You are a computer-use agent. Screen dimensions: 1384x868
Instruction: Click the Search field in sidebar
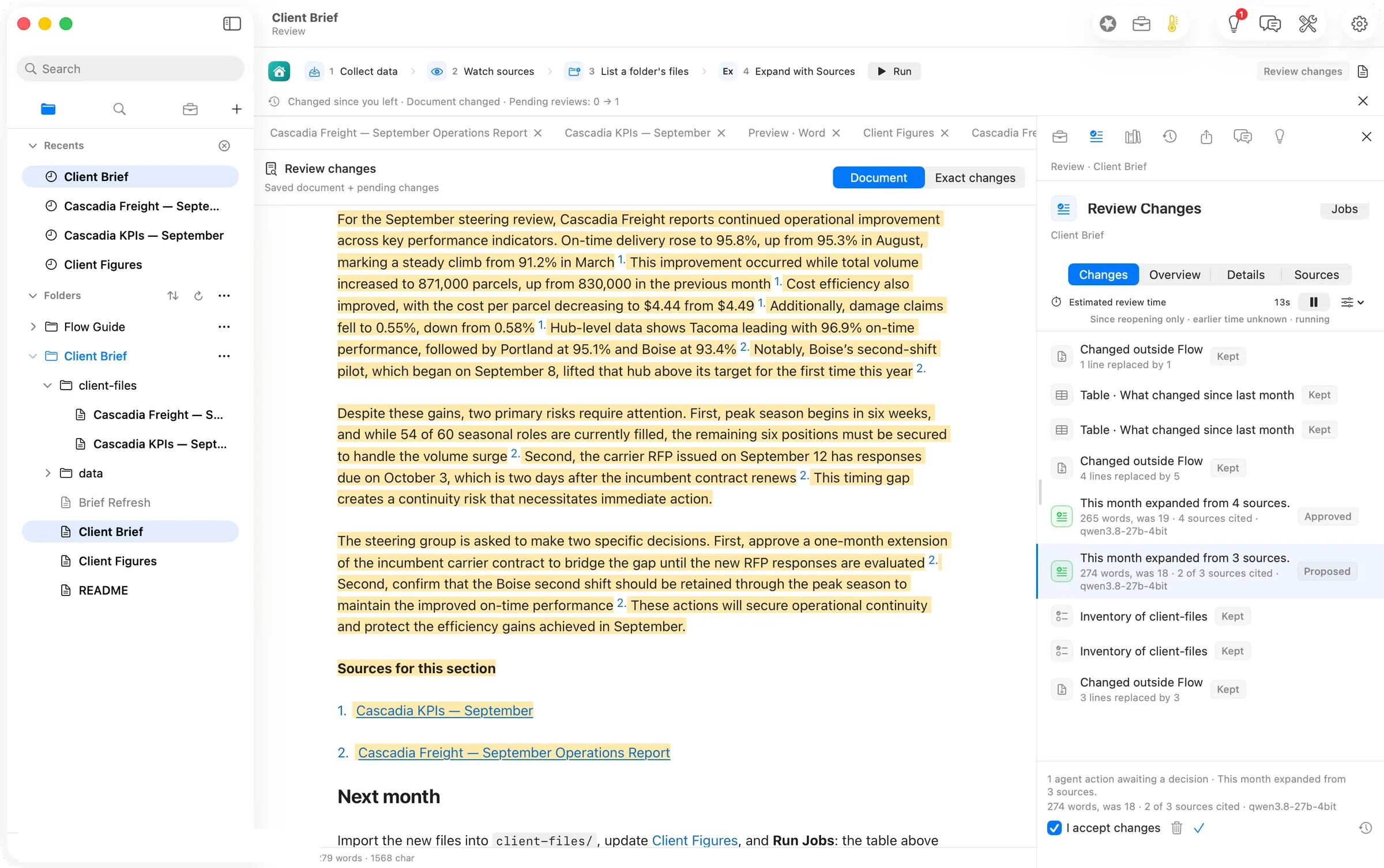click(130, 69)
